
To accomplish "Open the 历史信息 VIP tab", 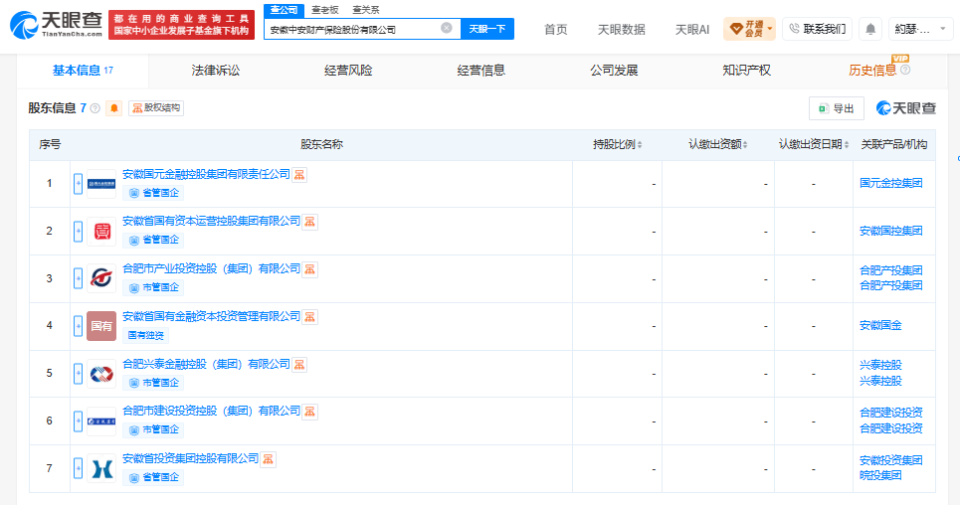I will [x=872, y=70].
